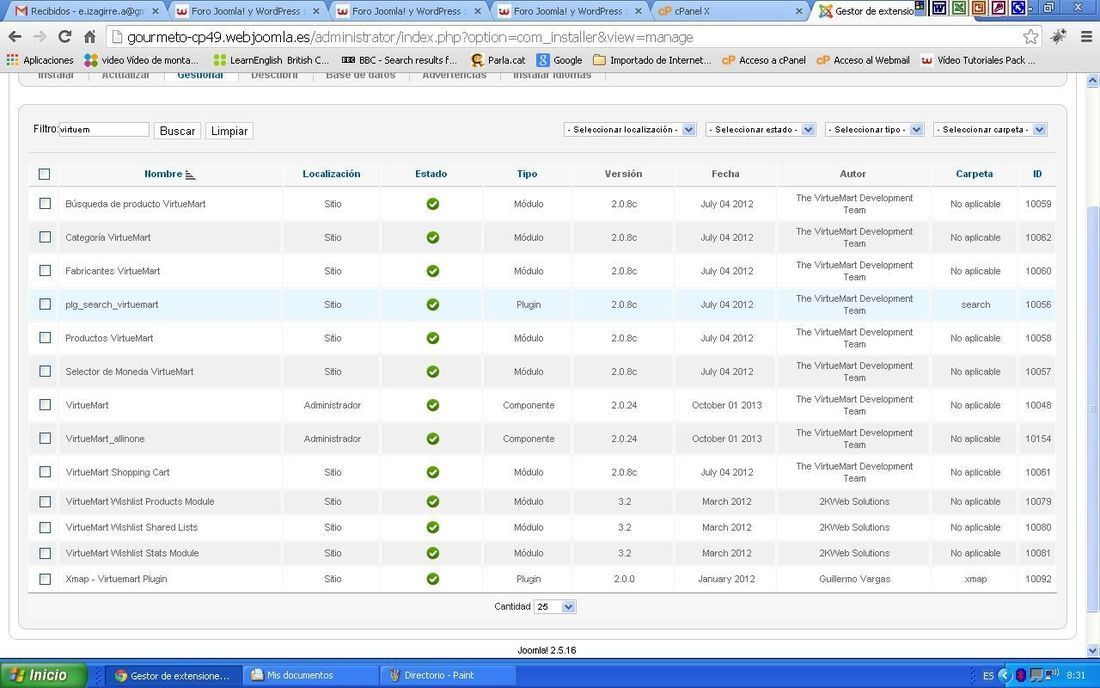The height and width of the screenshot is (688, 1100).
Task: Switch to Mis documentos in the taskbar
Action: (x=309, y=675)
